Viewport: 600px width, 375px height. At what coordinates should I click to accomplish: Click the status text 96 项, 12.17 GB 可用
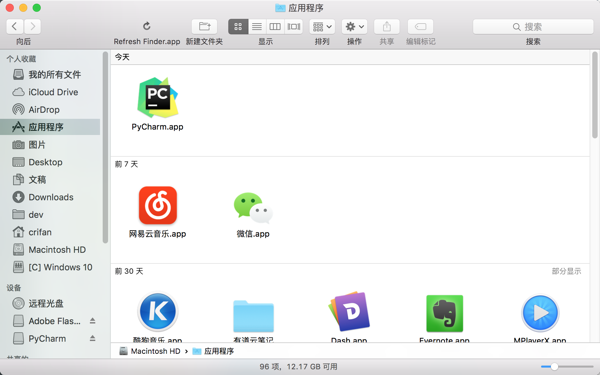click(298, 367)
